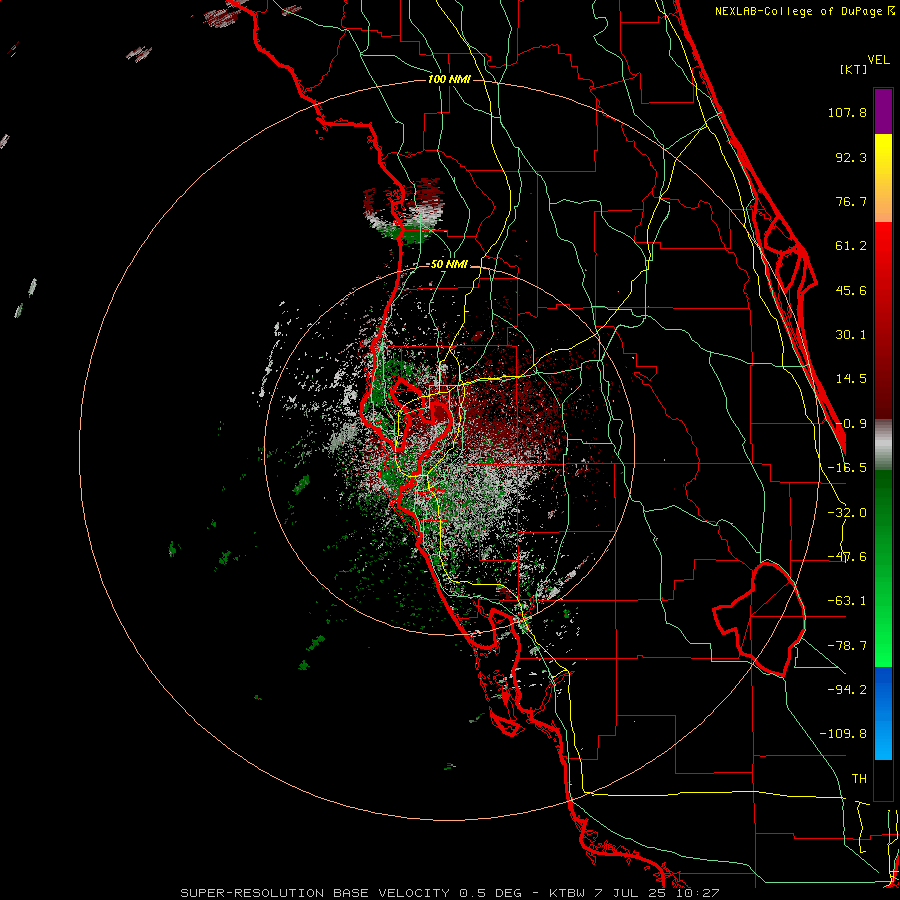
Task: Click the -32.0 value on the velocity scale
Action: coord(847,513)
